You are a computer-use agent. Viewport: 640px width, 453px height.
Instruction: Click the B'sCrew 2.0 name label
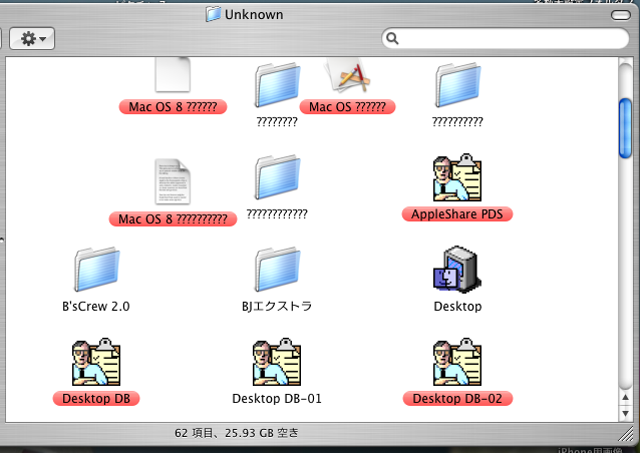coord(96,306)
